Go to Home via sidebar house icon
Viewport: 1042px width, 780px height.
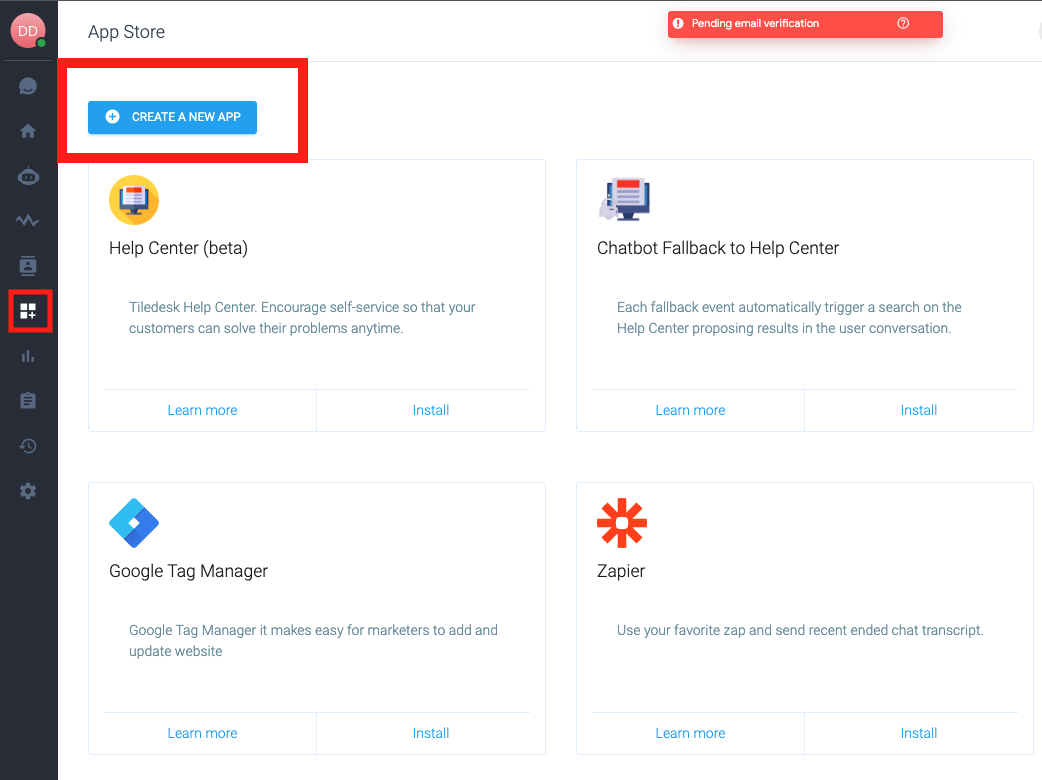pos(28,131)
